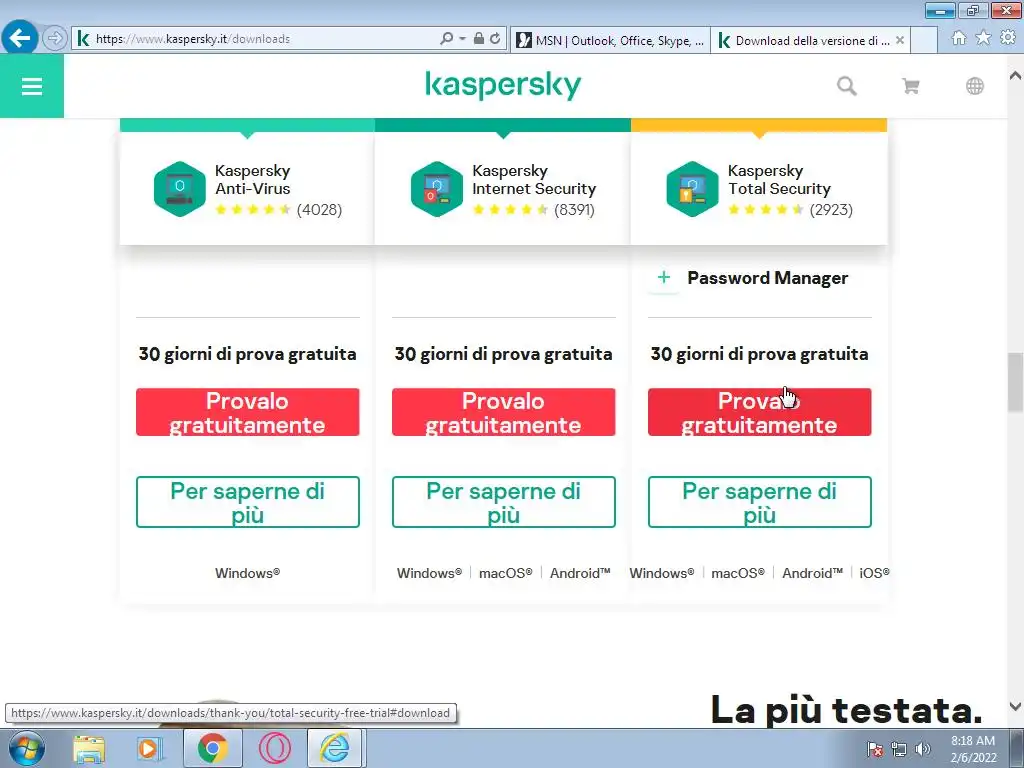
Task: Open the shopping cart icon
Action: [910, 86]
